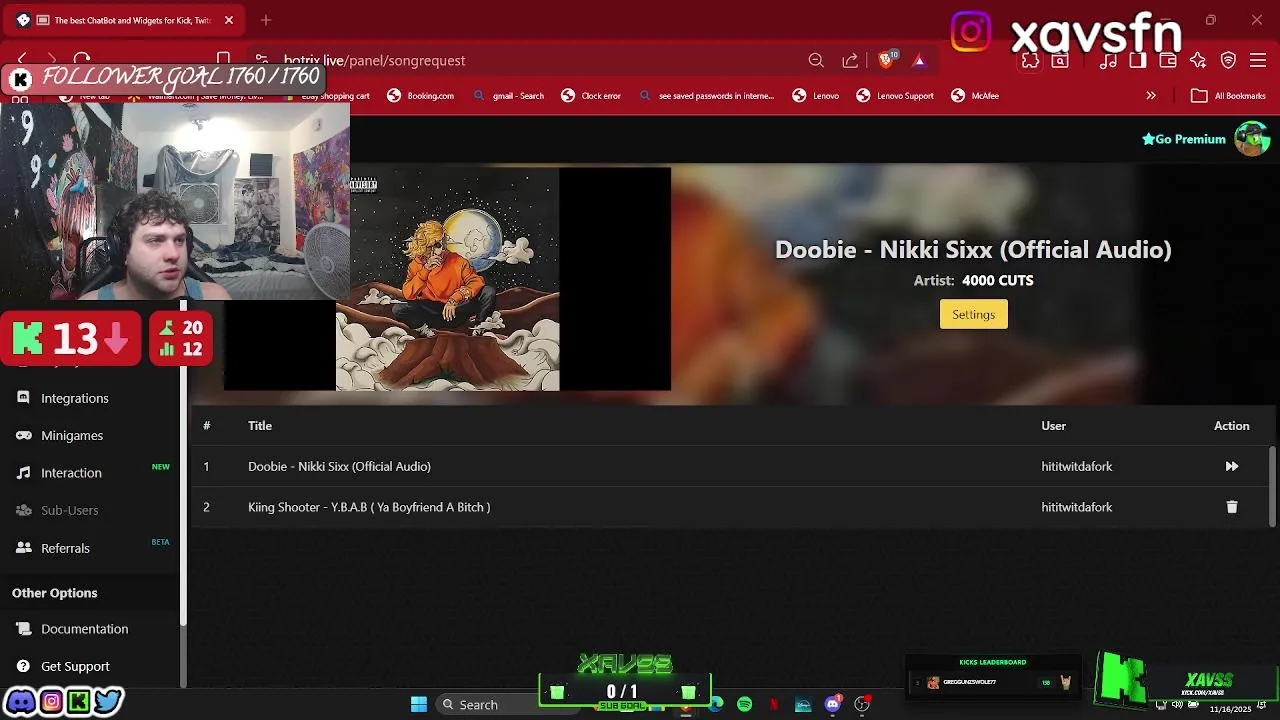Screen dimensions: 1280x720
Task: Toggle the browser sidebar panel
Action: pos(1137,60)
